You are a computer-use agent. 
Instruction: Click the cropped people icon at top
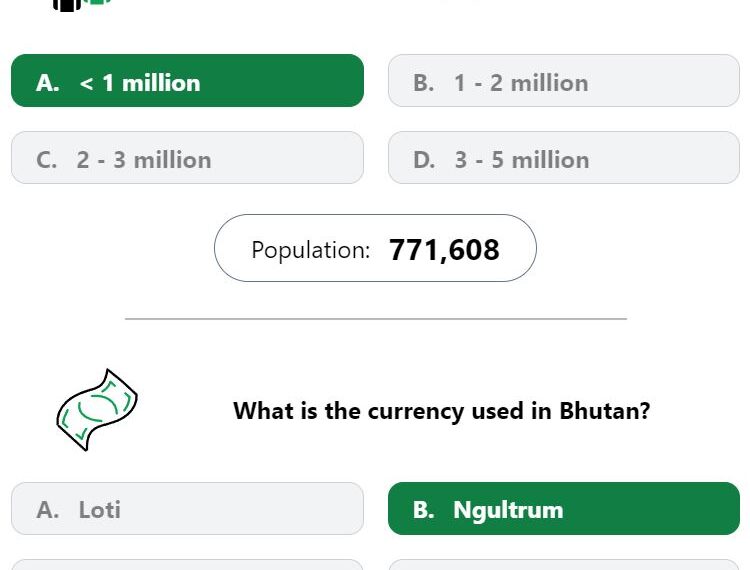(x=82, y=5)
